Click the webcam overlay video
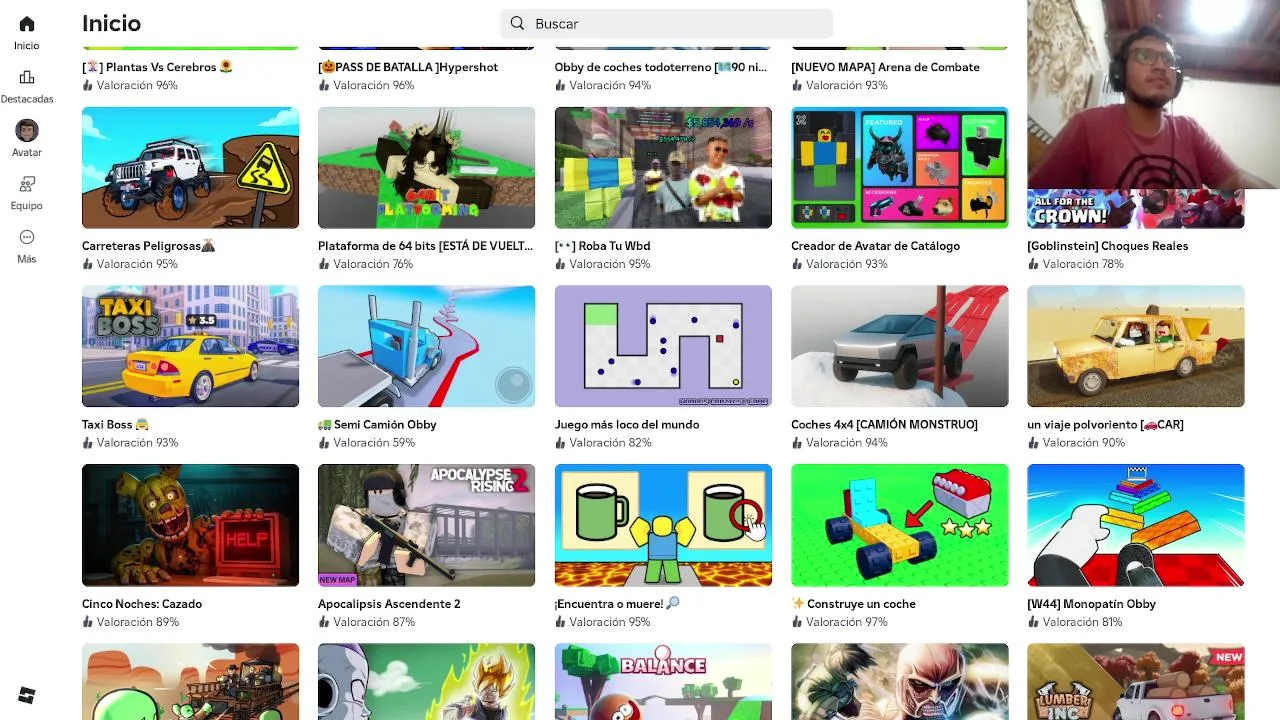Viewport: 1280px width, 720px height. tap(1153, 94)
